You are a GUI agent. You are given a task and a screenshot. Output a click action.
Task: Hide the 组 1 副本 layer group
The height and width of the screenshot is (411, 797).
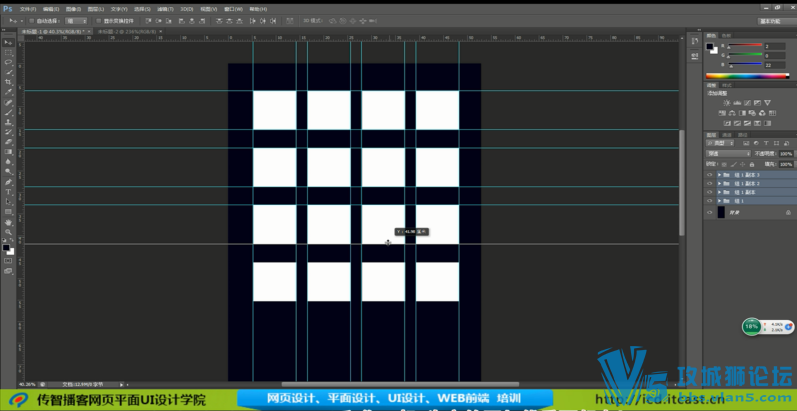(x=710, y=192)
